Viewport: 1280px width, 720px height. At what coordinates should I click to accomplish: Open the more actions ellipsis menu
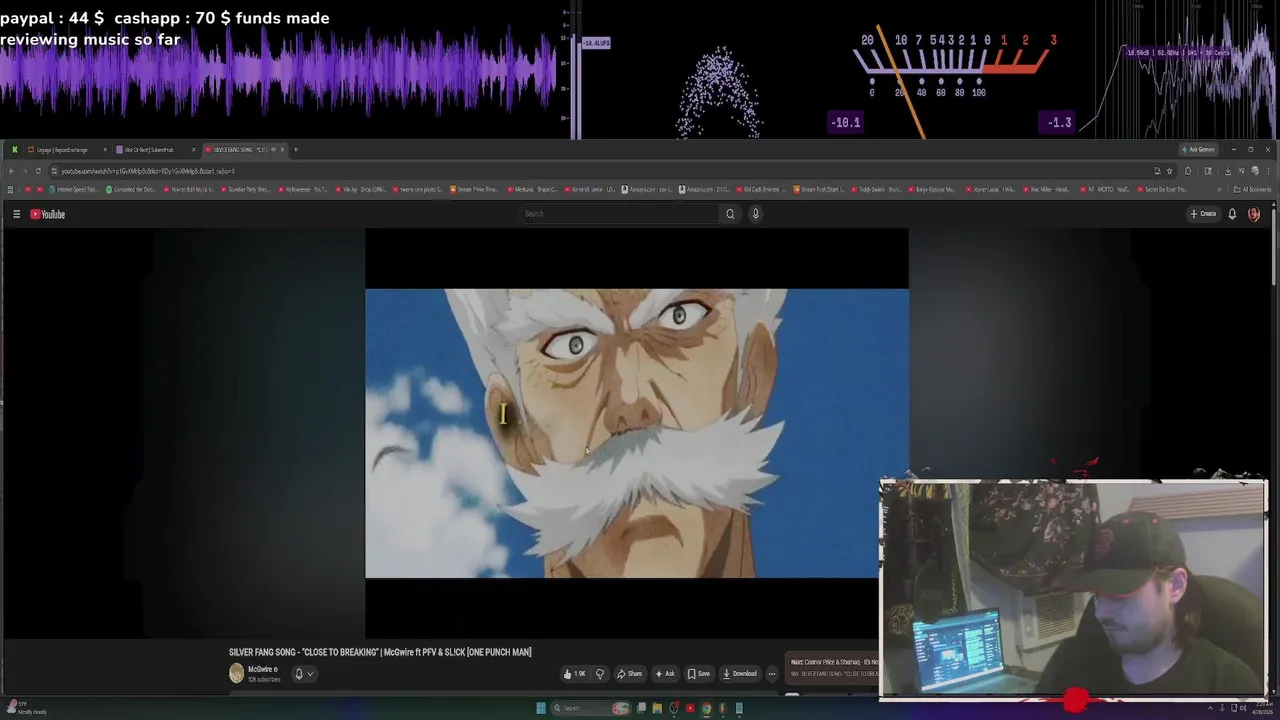pyautogui.click(x=771, y=674)
